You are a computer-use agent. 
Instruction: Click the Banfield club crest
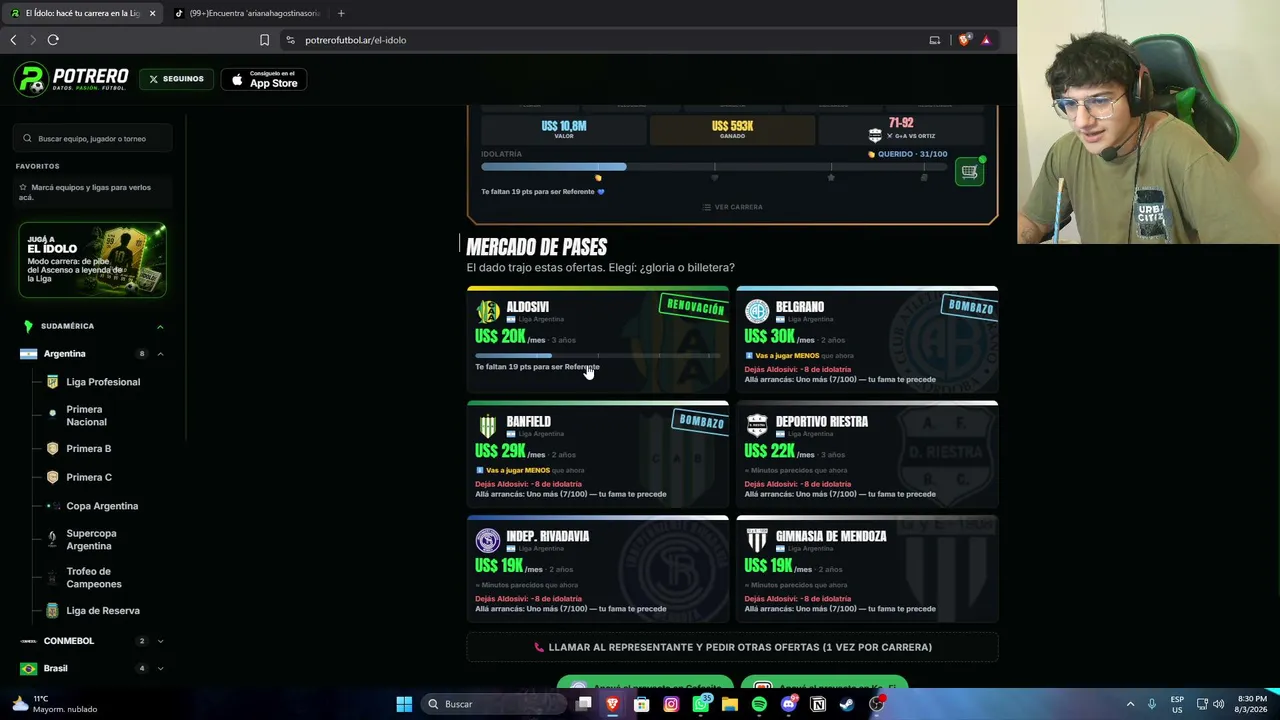coord(487,426)
